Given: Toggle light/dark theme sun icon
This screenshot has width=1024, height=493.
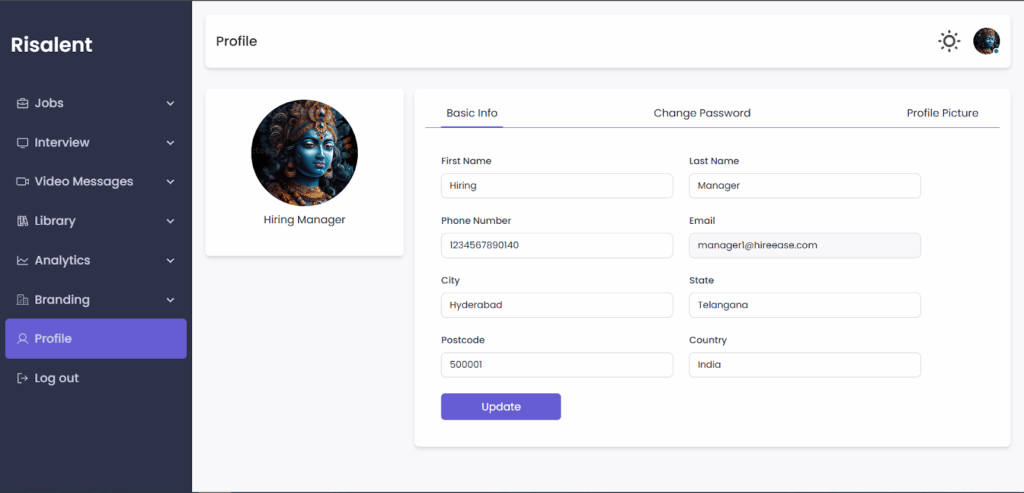Looking at the screenshot, I should coord(948,41).
